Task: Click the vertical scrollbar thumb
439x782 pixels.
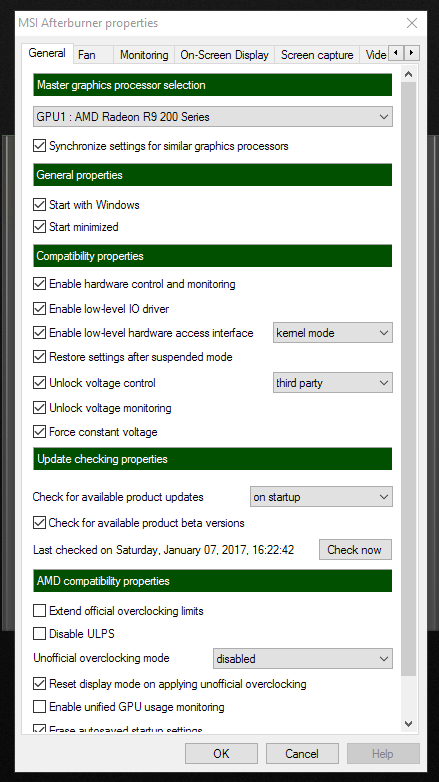Action: pyautogui.click(x=409, y=379)
